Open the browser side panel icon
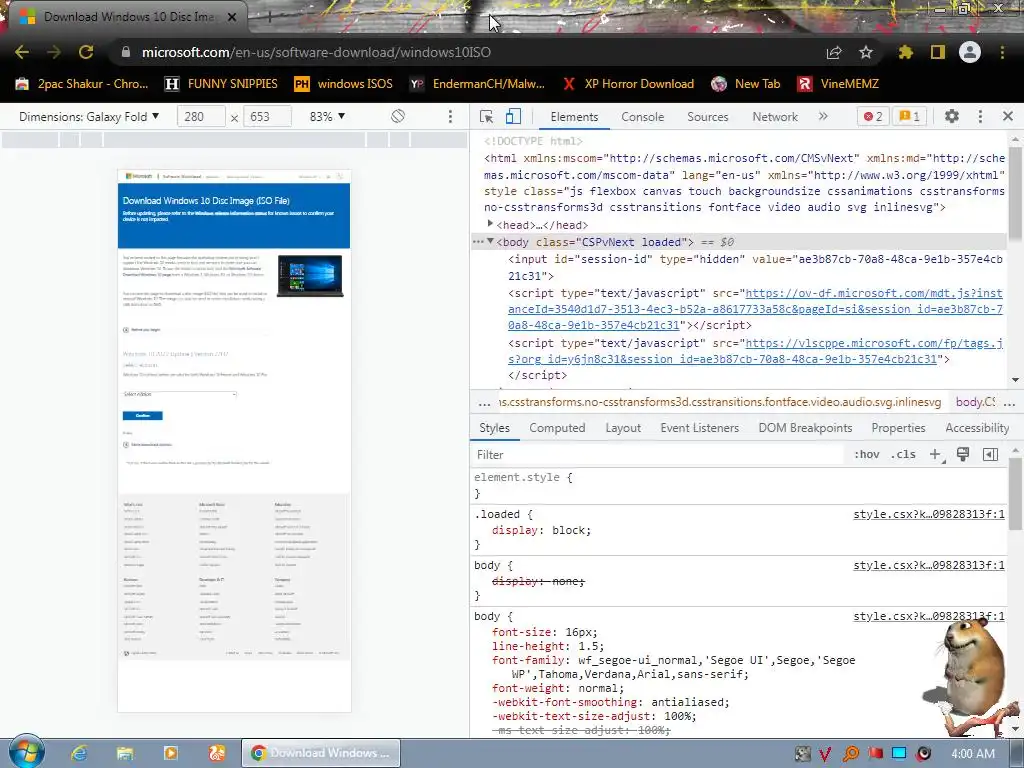1024x768 pixels. [938, 52]
